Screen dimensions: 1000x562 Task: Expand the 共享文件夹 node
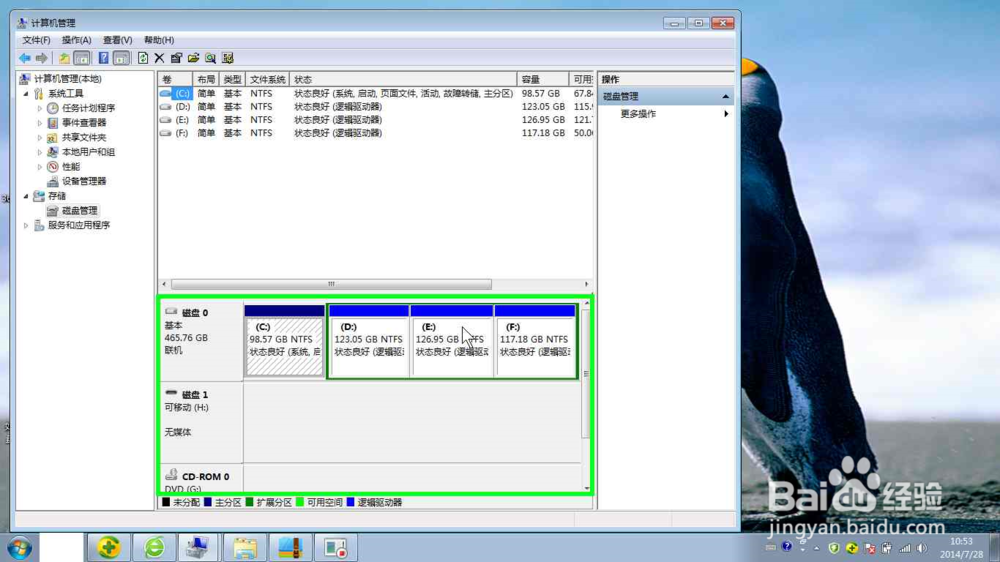pyautogui.click(x=40, y=138)
